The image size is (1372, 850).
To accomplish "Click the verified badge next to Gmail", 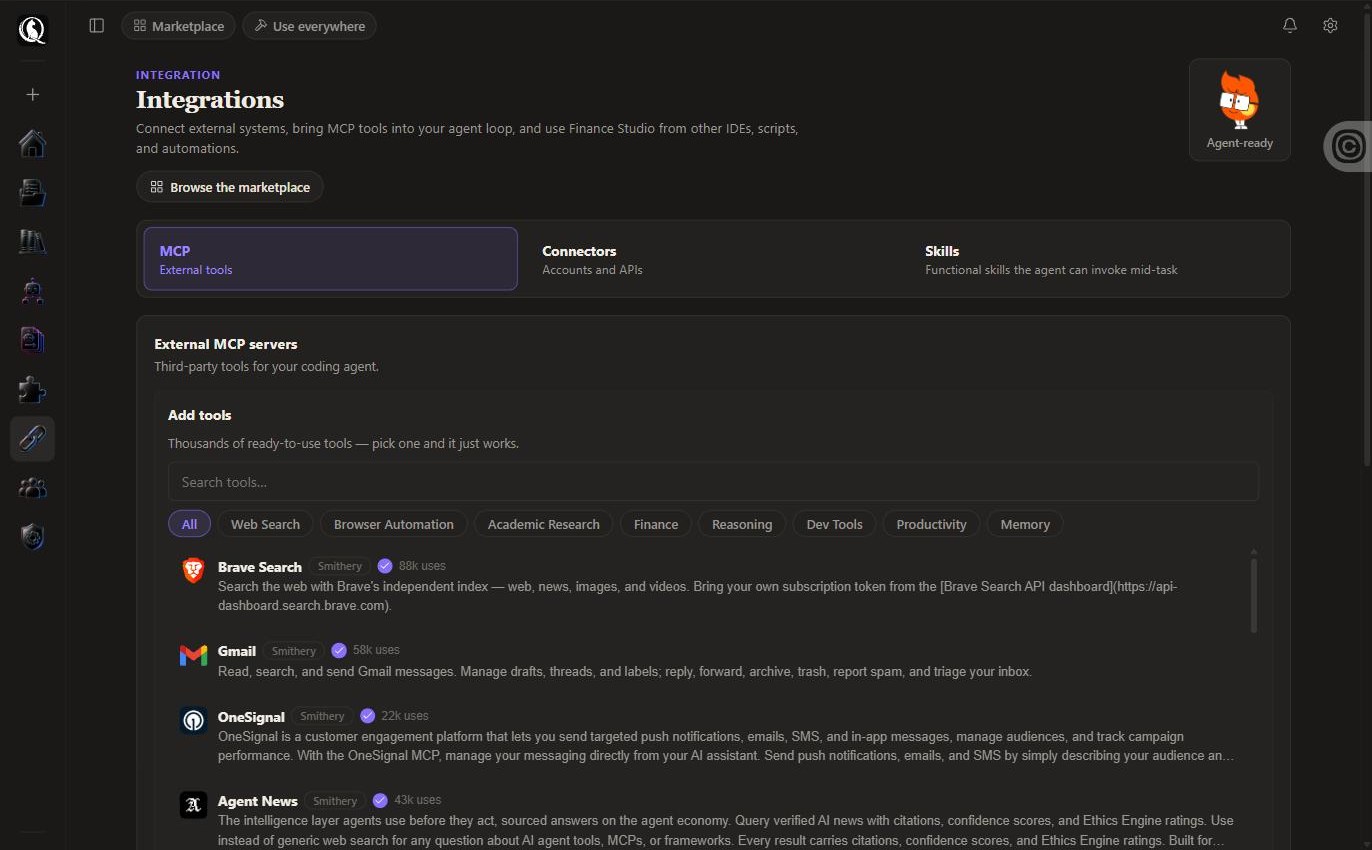I will tap(339, 650).
